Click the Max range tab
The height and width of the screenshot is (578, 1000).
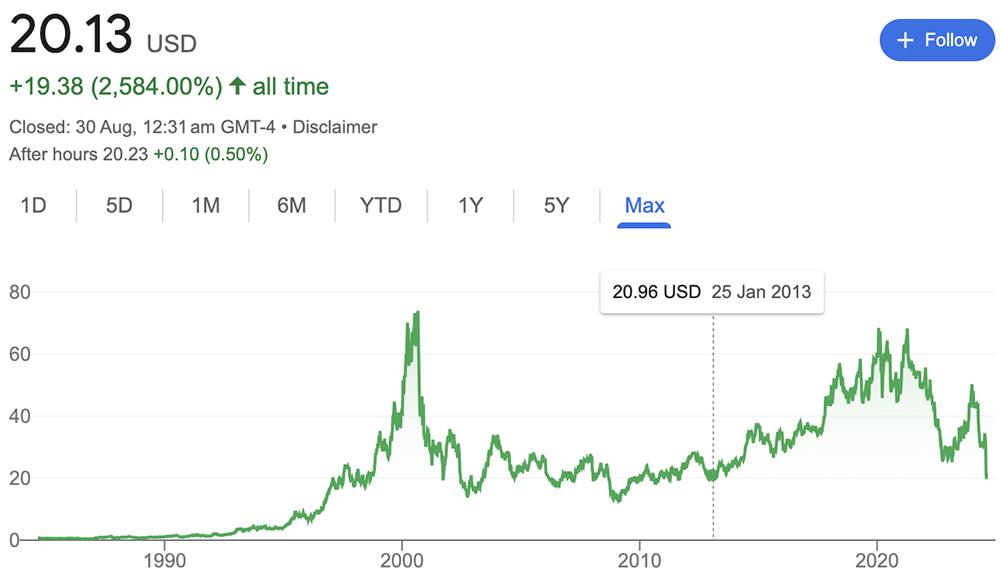coord(644,206)
